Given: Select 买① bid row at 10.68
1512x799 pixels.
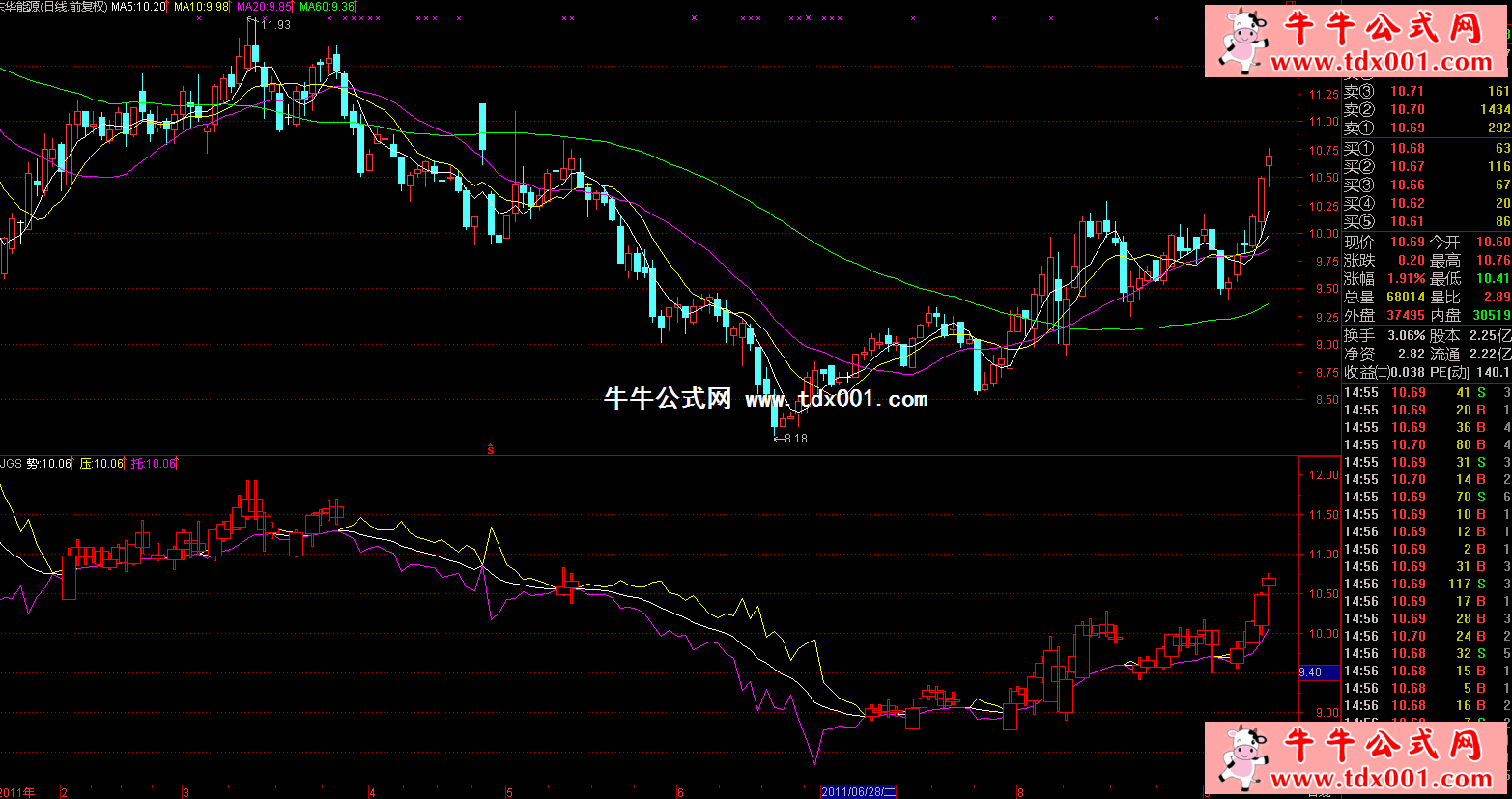Looking at the screenshot, I should click(1427, 148).
